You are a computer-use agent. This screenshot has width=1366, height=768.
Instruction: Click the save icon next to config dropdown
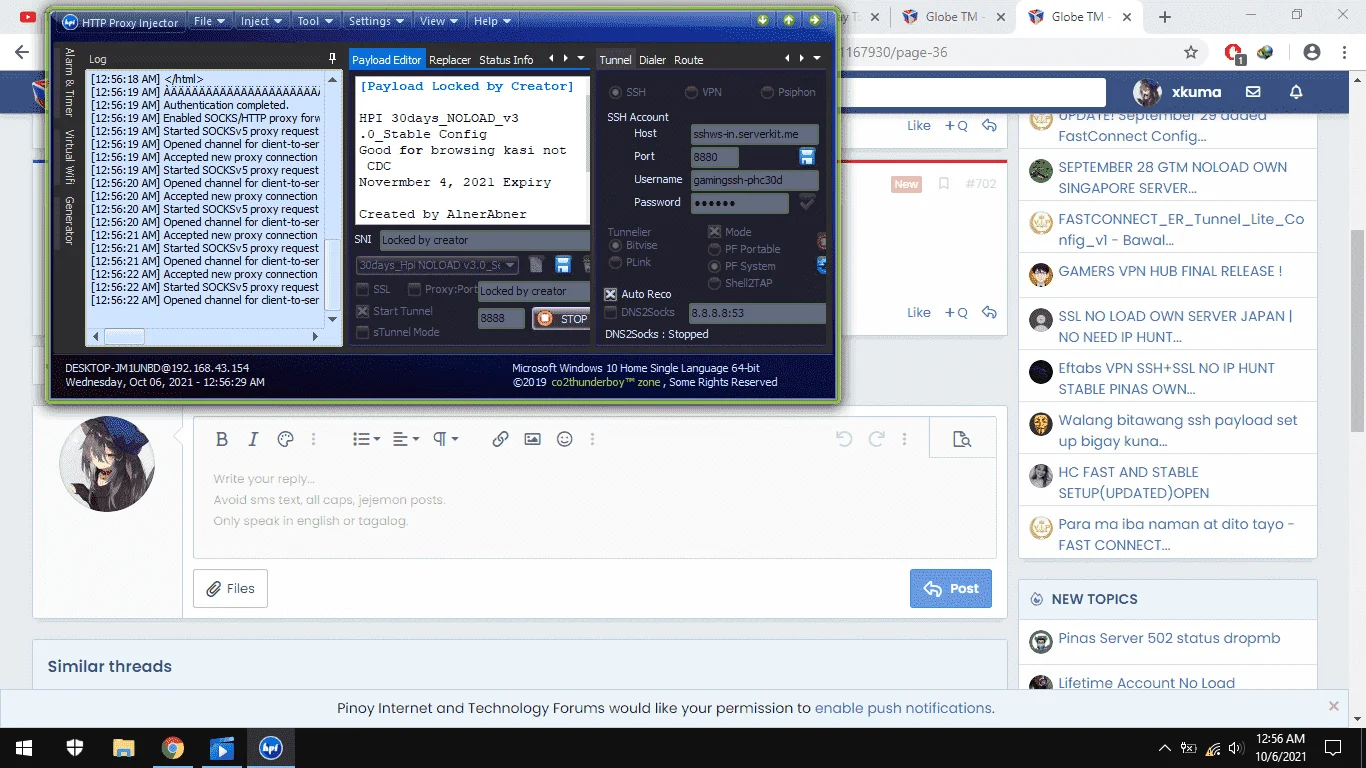coord(563,265)
